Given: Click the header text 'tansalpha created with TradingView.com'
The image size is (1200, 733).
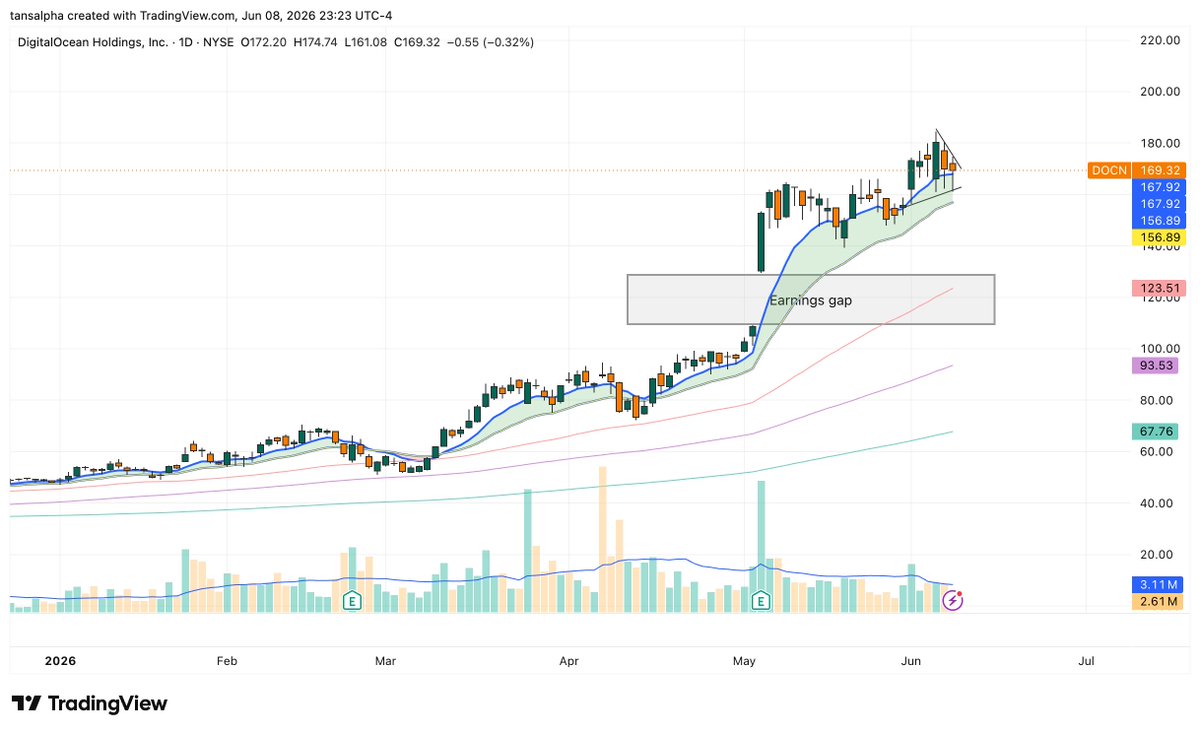Looking at the screenshot, I should click(124, 16).
